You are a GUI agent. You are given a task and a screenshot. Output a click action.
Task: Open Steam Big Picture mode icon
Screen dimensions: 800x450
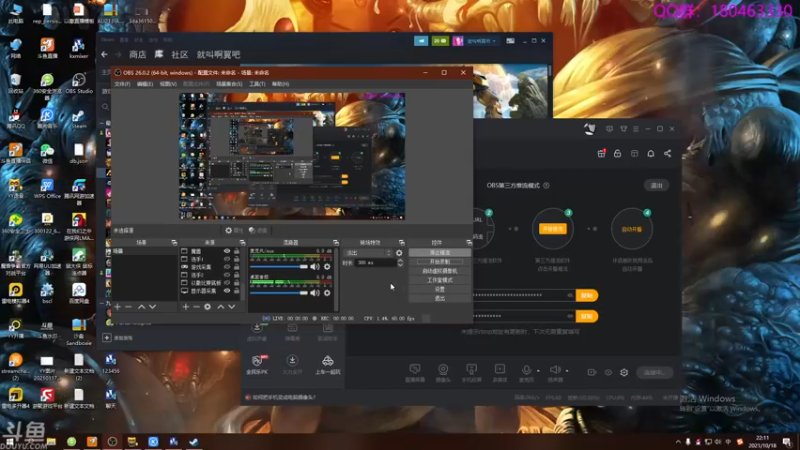pos(510,41)
